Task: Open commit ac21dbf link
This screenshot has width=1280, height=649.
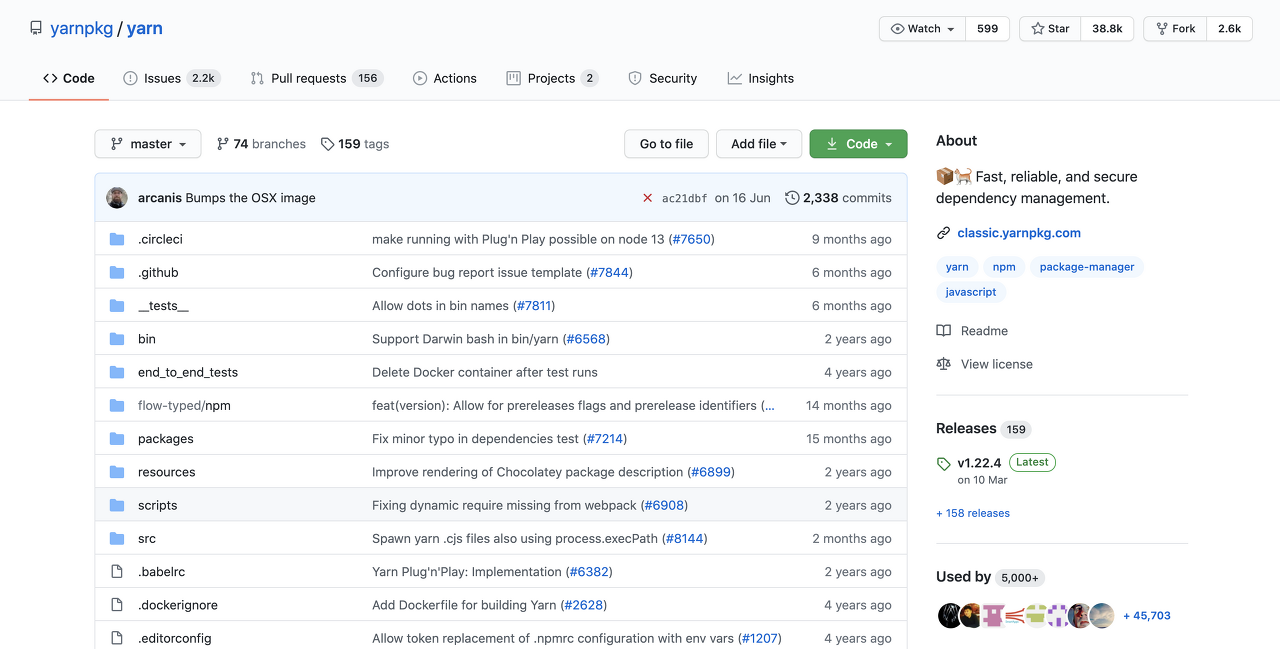Action: point(684,198)
